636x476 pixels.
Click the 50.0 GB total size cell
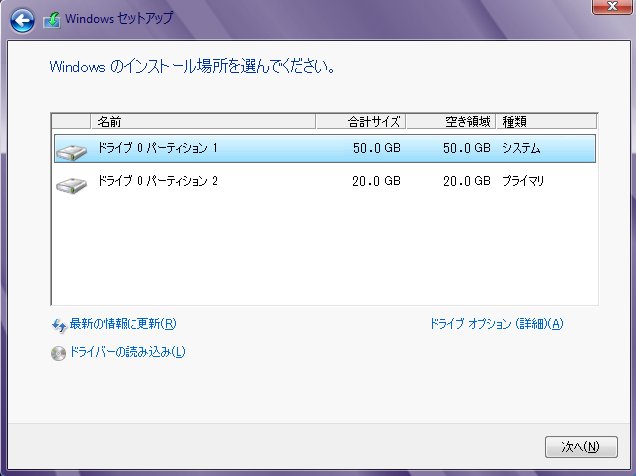377,148
